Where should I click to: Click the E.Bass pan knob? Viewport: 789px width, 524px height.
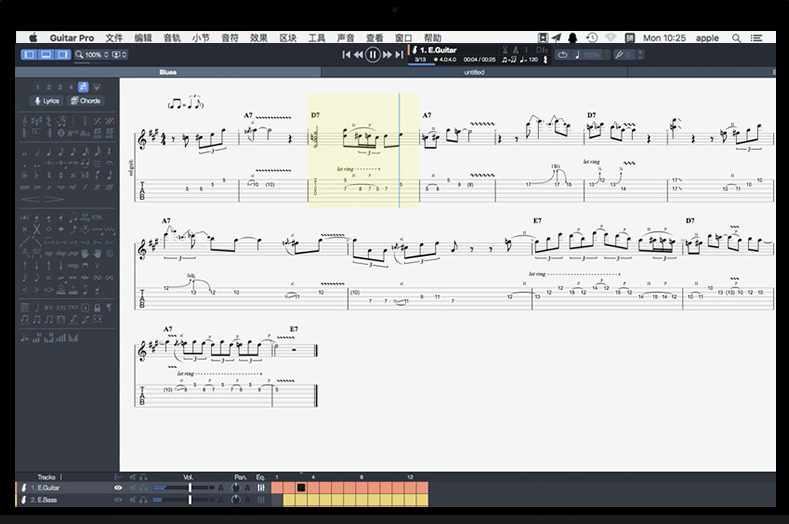(235, 500)
